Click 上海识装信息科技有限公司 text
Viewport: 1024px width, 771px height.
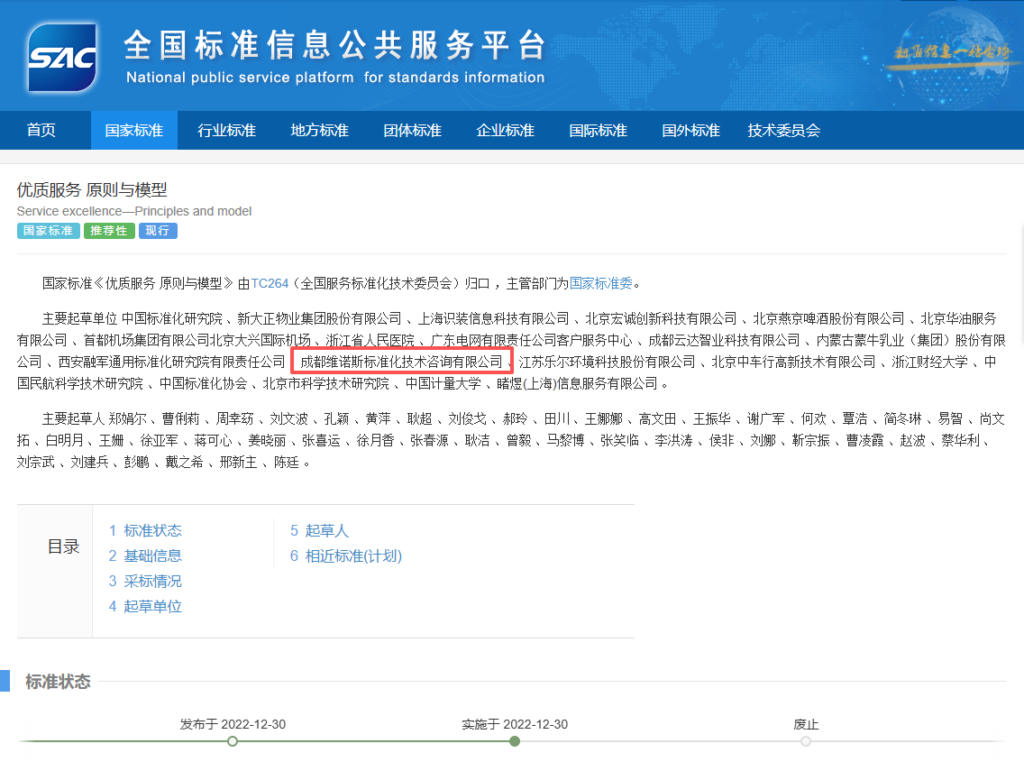coord(494,319)
